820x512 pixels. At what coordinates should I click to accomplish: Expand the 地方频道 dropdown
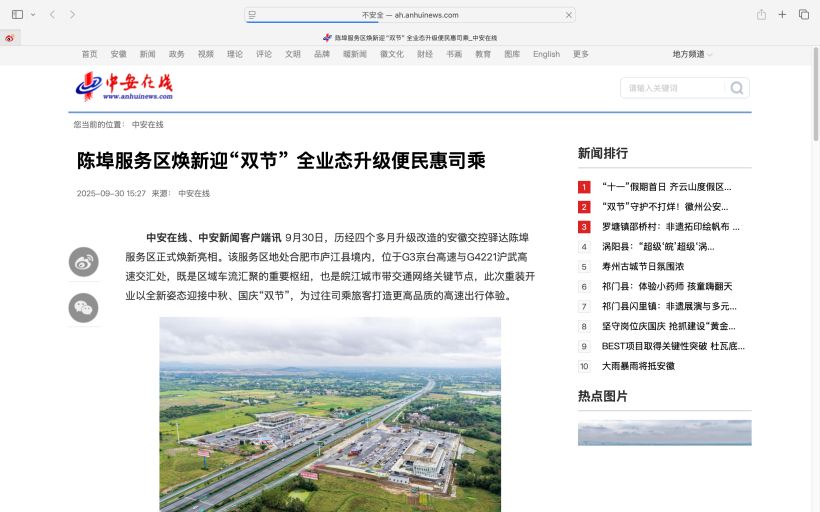(692, 54)
